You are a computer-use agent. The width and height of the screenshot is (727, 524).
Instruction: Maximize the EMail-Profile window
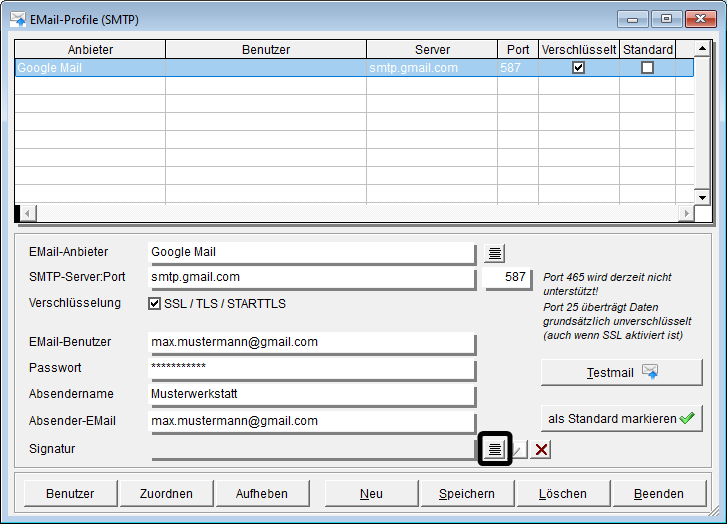[666, 19]
